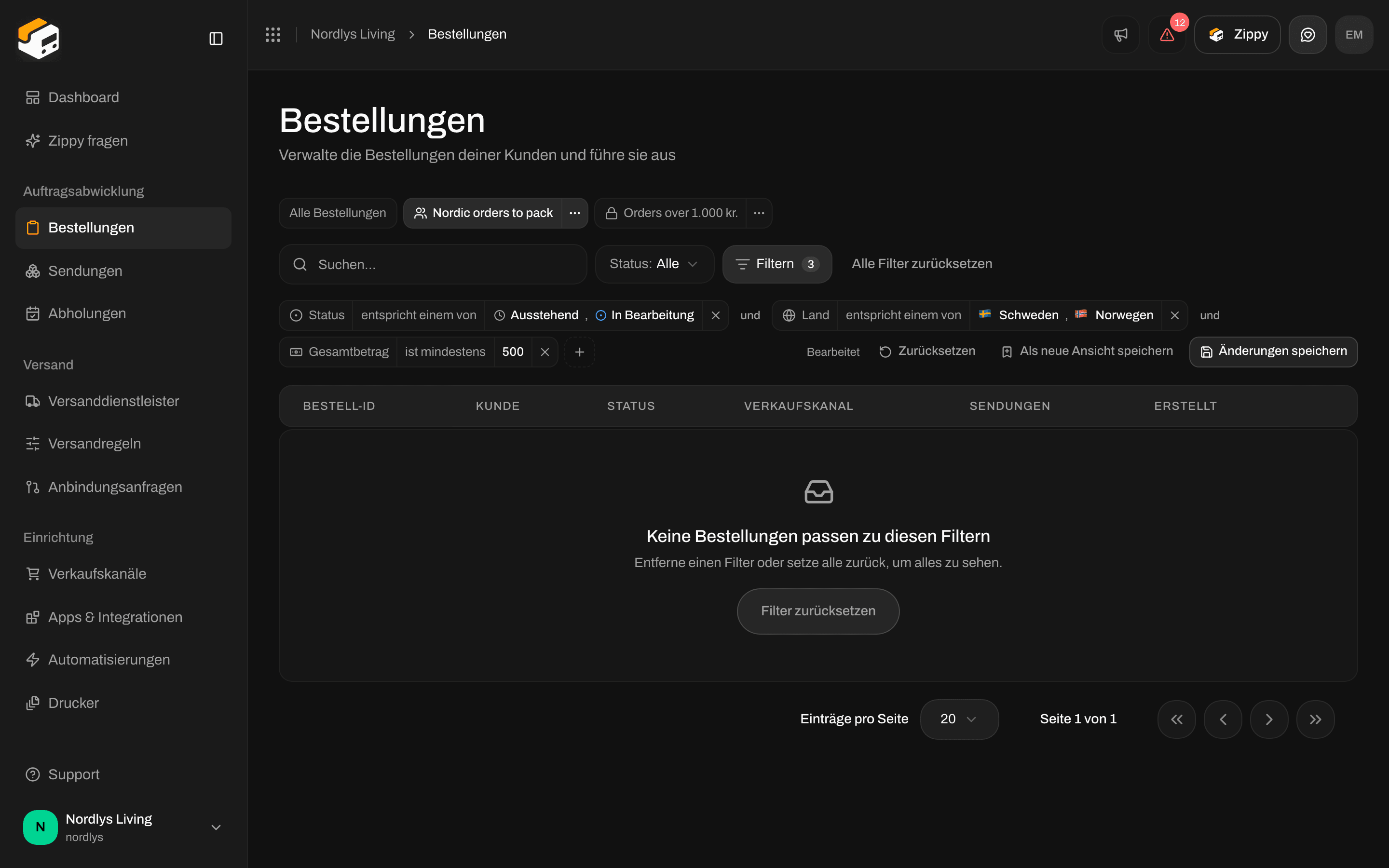Select the Orders over 1.000 kr. tab
1389x868 pixels.
[x=670, y=213]
